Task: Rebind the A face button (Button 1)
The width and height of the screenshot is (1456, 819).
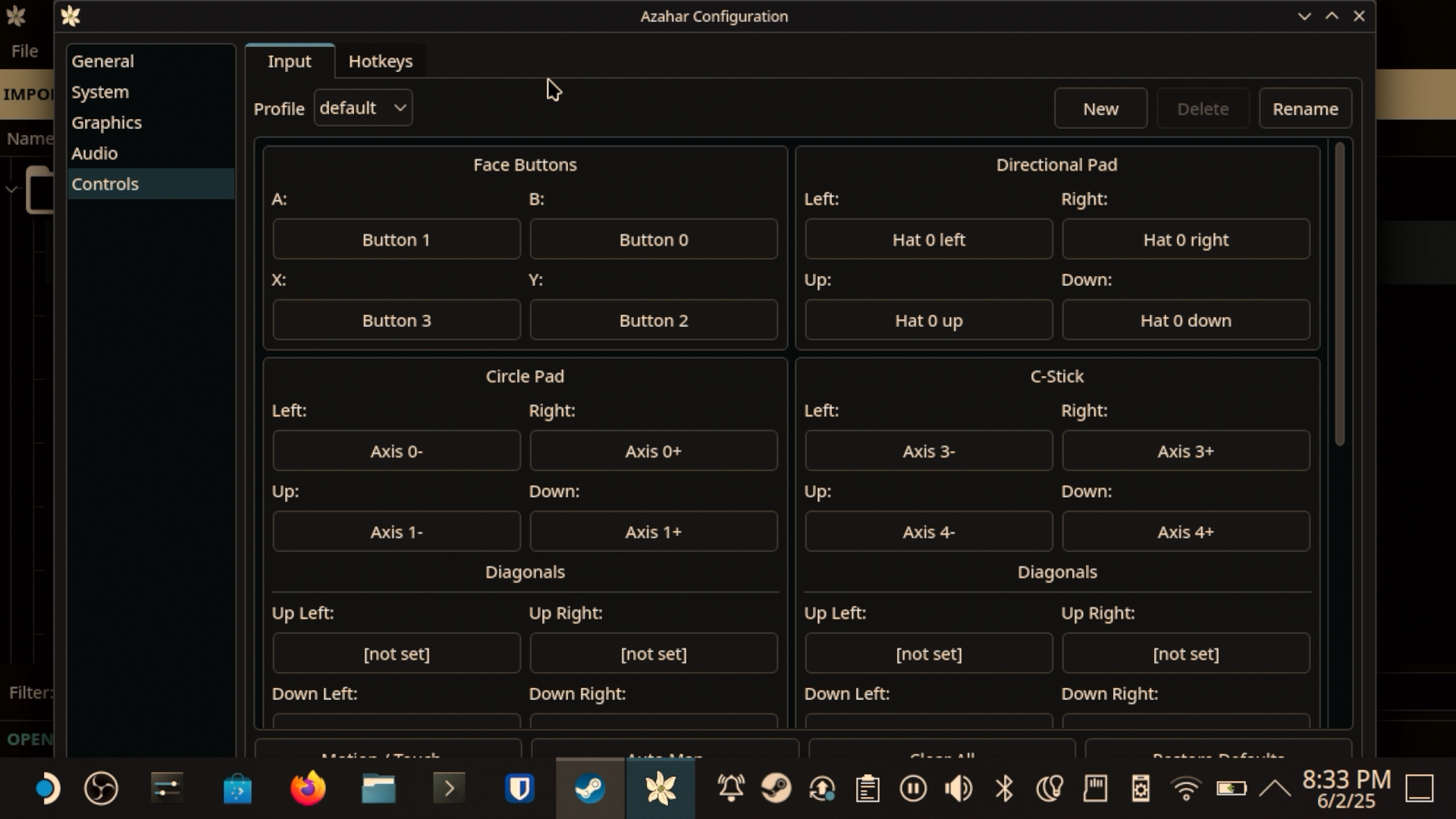Action: [397, 240]
